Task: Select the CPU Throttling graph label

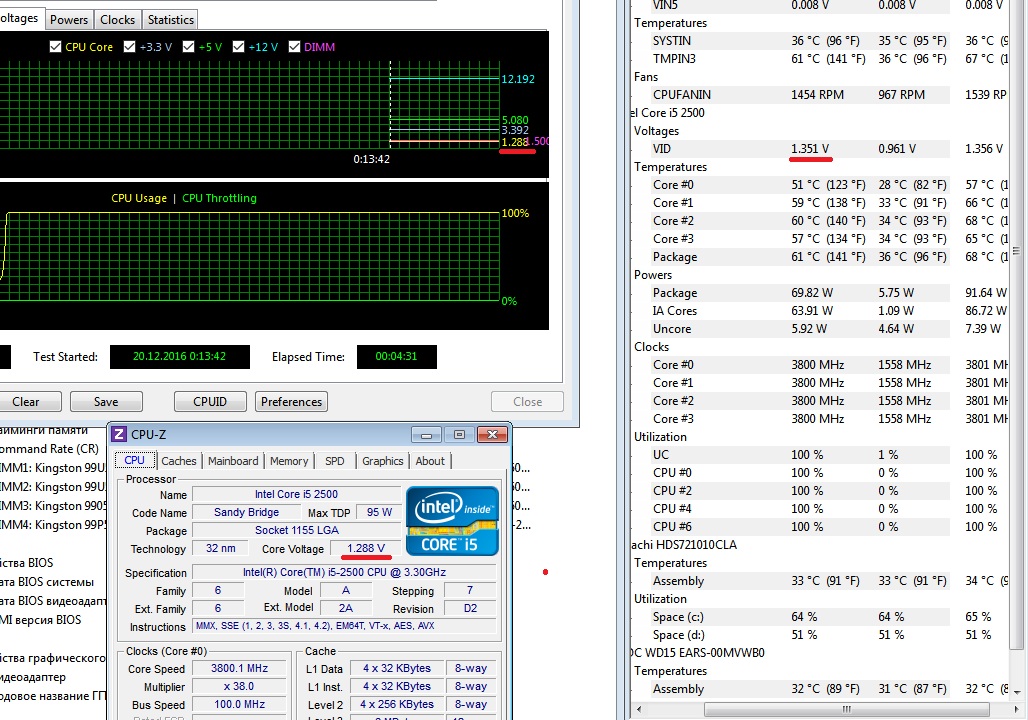Action: (x=219, y=198)
